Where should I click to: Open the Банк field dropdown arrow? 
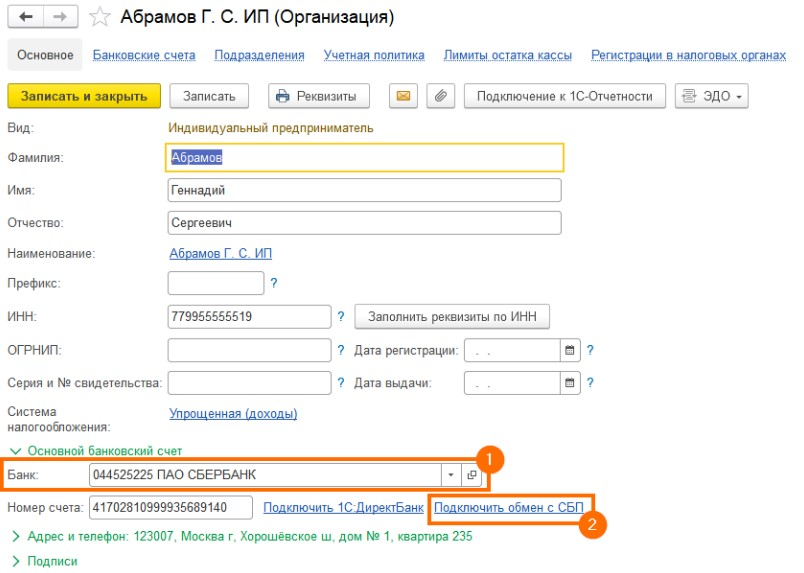(x=450, y=475)
